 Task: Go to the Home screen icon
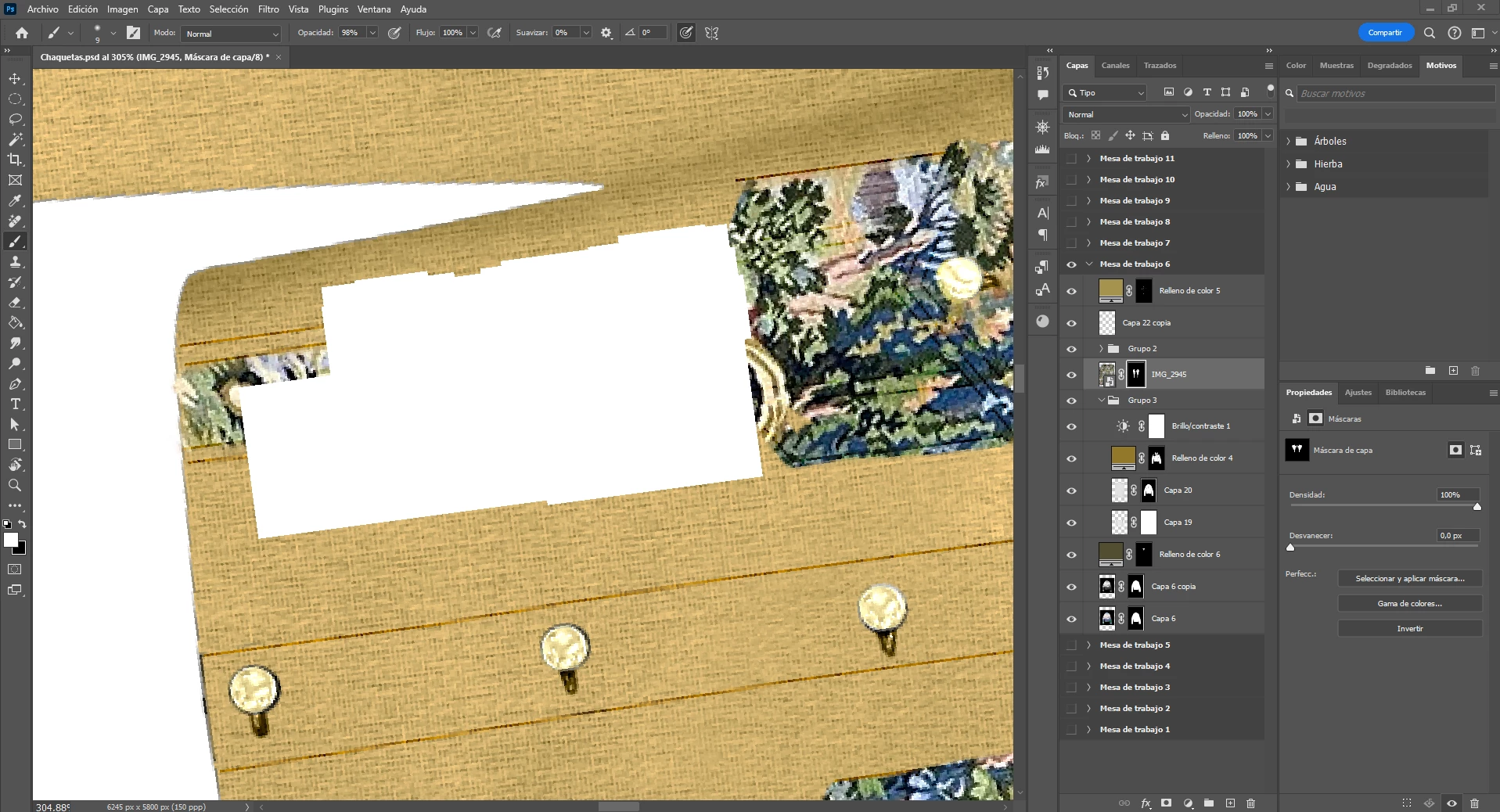22,33
